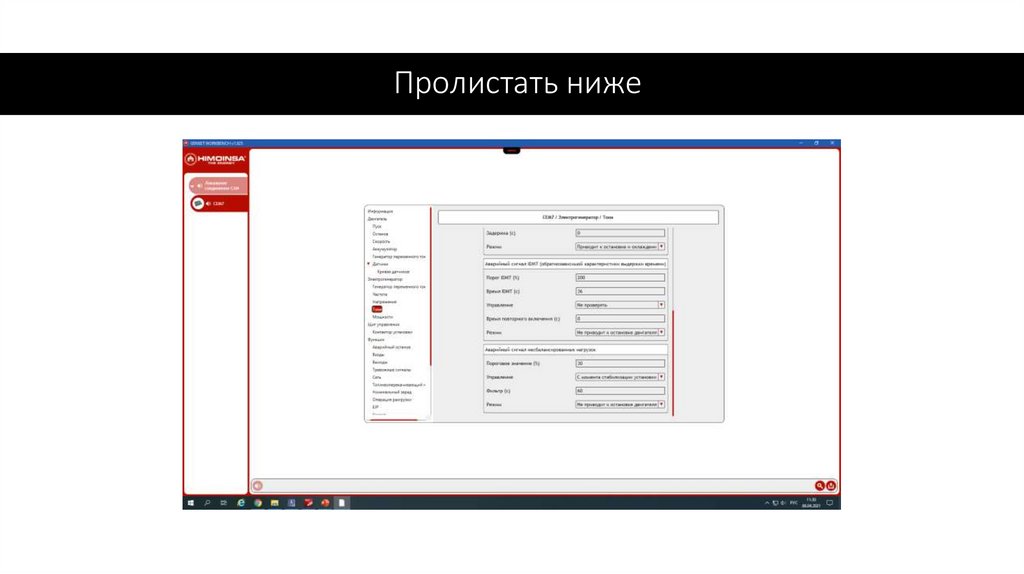Image resolution: width=1024 pixels, height=574 pixels.
Task: Open File Explorer from the taskbar
Action: pos(275,503)
